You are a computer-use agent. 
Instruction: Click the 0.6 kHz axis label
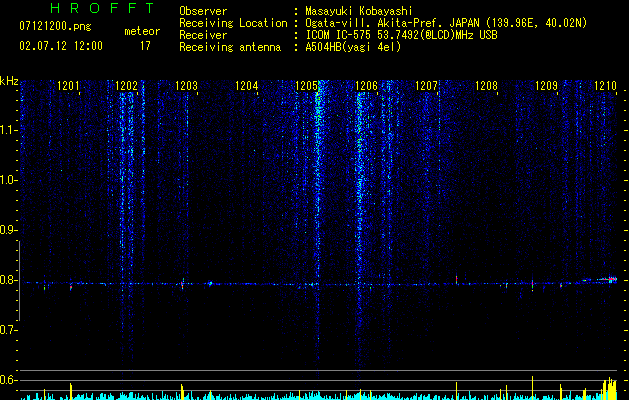[9, 380]
